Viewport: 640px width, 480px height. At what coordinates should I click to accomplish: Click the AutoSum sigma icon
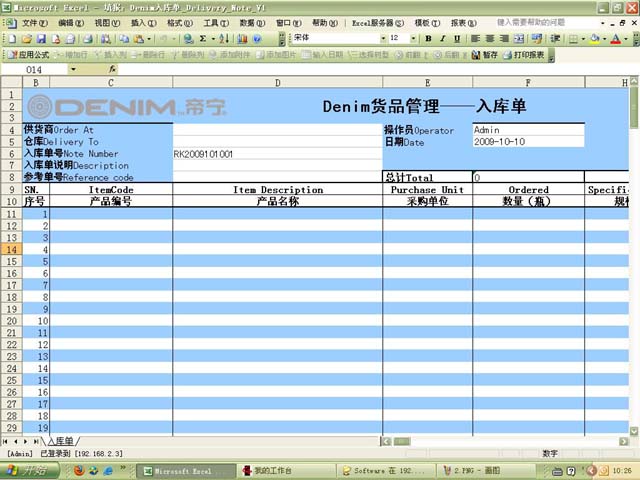pyautogui.click(x=202, y=38)
